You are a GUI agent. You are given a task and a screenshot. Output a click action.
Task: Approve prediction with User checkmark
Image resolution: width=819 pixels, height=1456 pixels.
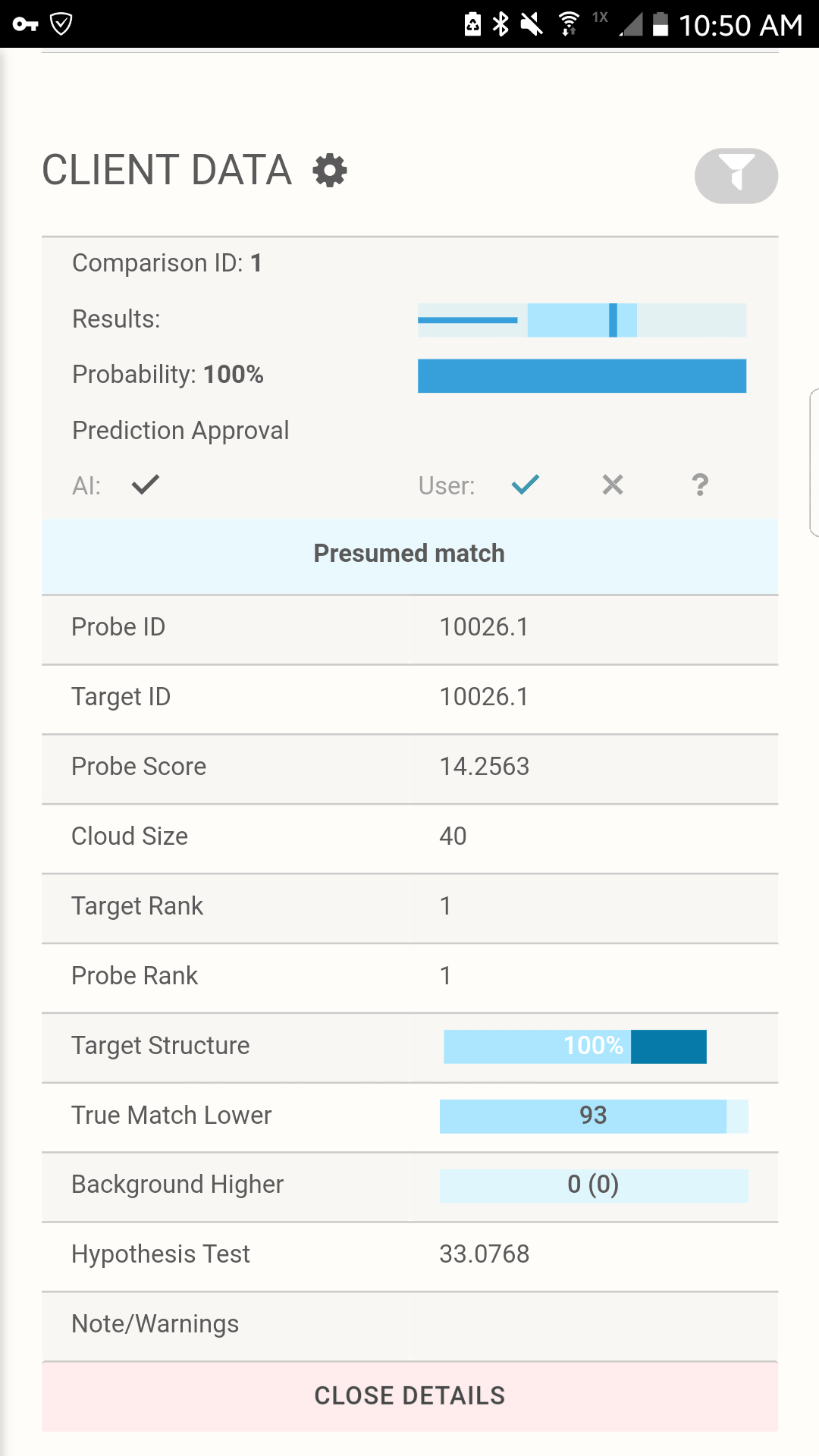pyautogui.click(x=525, y=485)
